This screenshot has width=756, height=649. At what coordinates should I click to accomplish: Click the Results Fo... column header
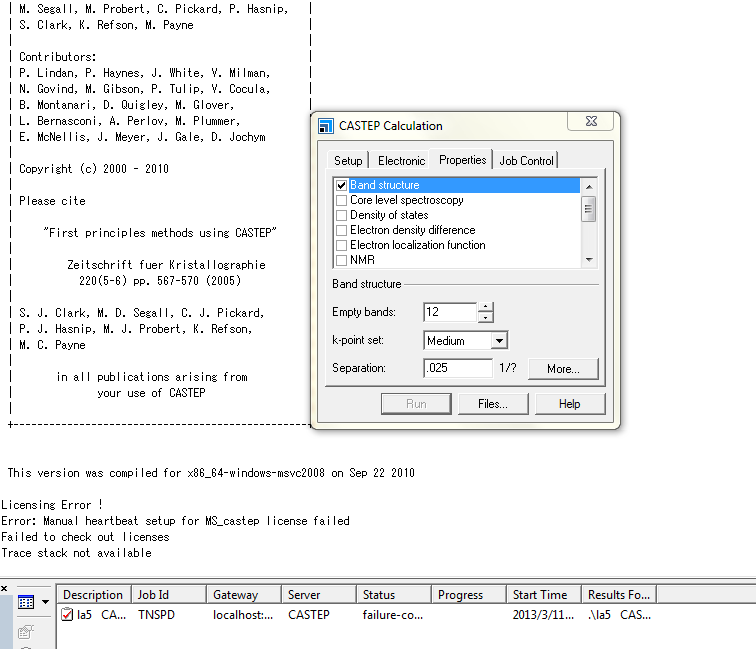pyautogui.click(x=619, y=595)
